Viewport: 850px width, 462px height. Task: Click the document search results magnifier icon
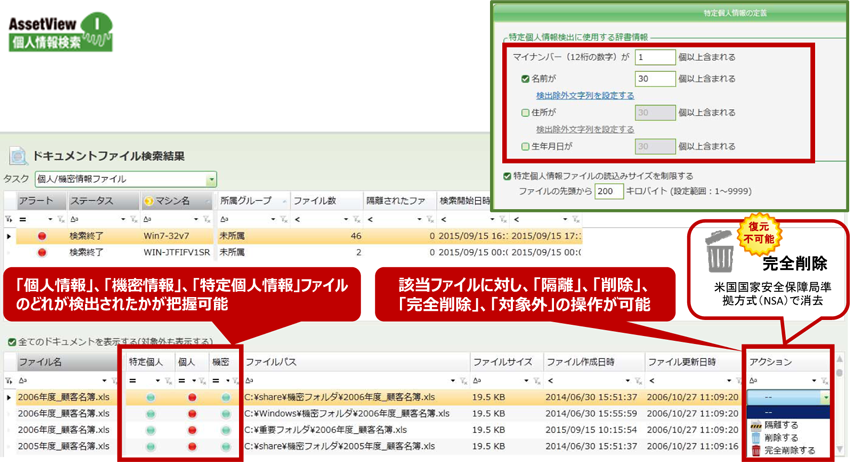click(18, 156)
